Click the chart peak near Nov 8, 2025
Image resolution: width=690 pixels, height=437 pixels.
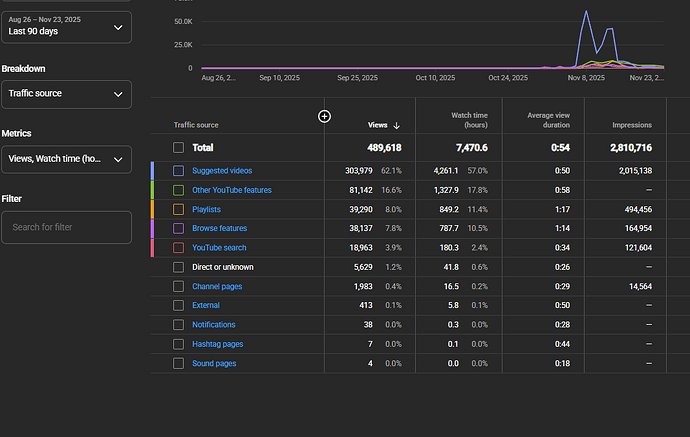584,16
